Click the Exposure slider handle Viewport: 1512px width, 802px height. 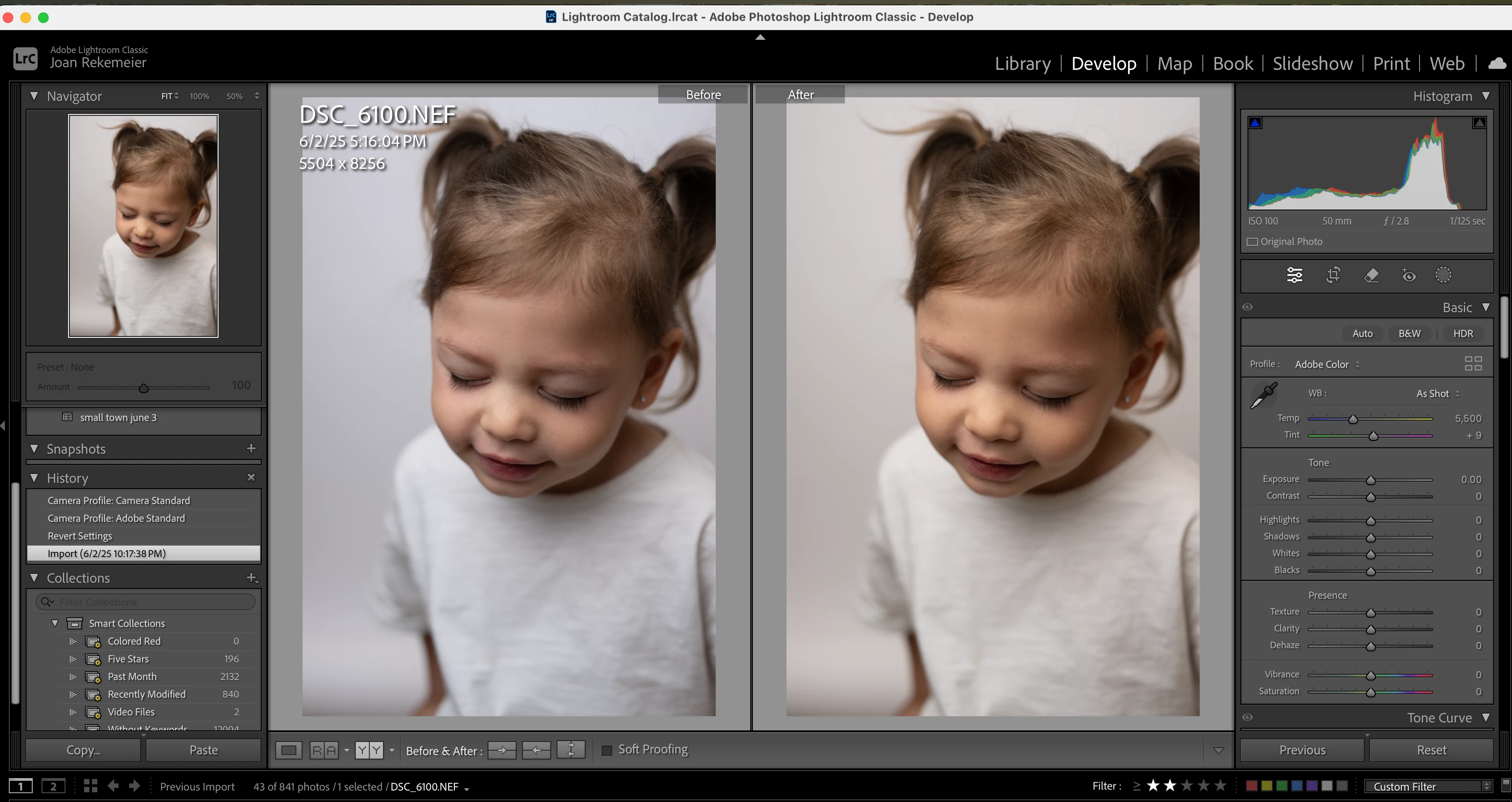[1370, 480]
